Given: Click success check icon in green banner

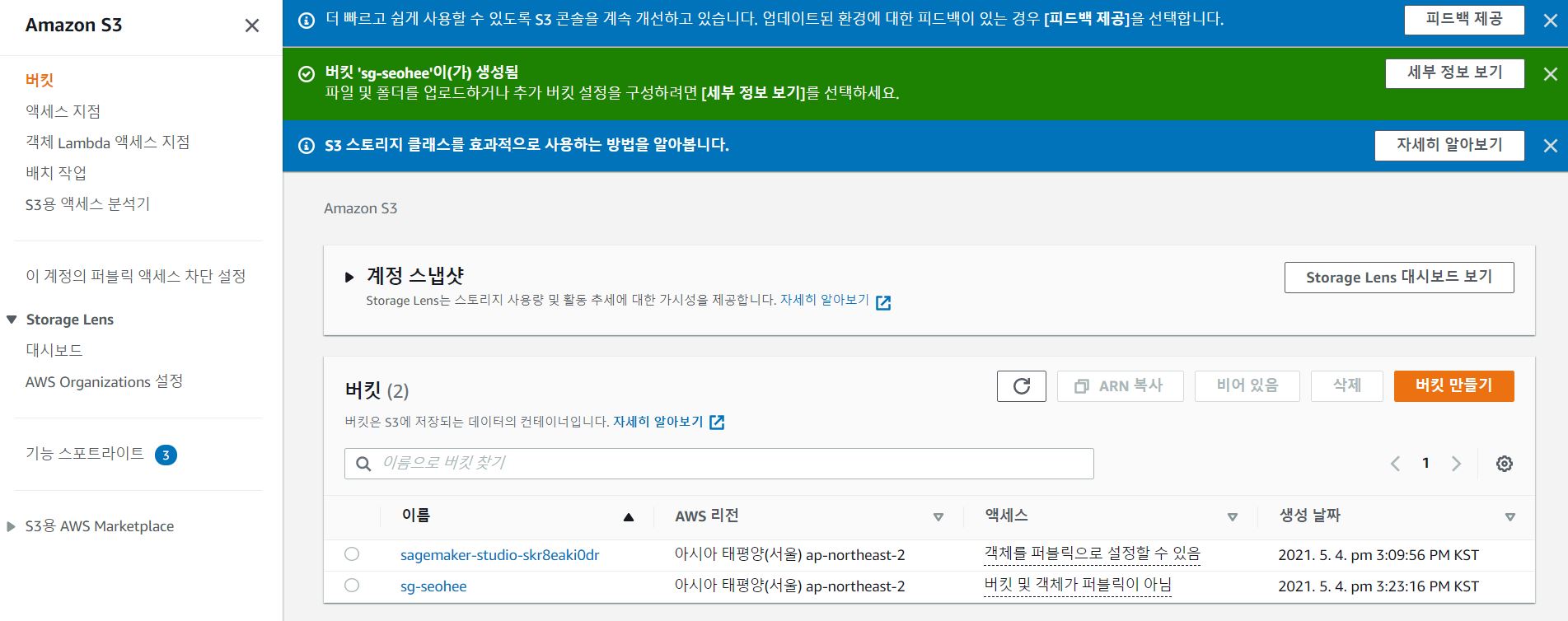Looking at the screenshot, I should (x=307, y=74).
